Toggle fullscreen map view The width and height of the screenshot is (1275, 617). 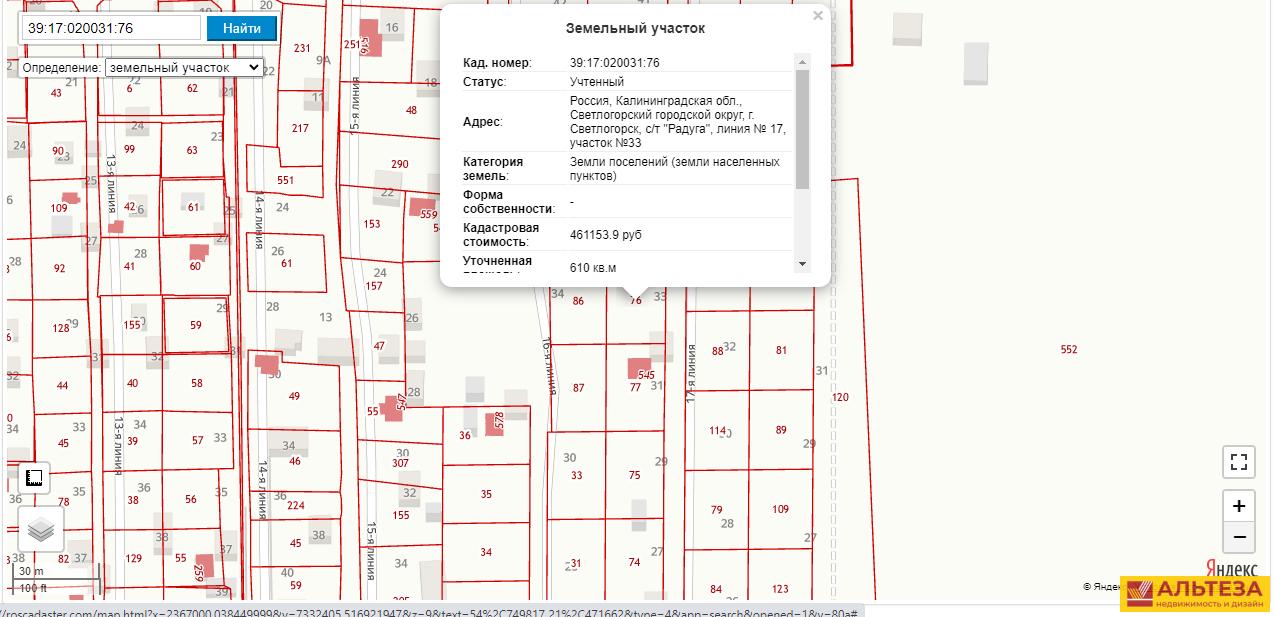point(1238,462)
